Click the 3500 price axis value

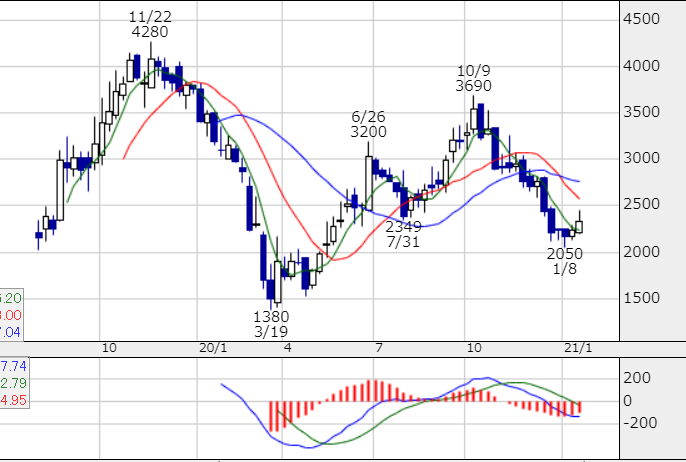pos(641,112)
